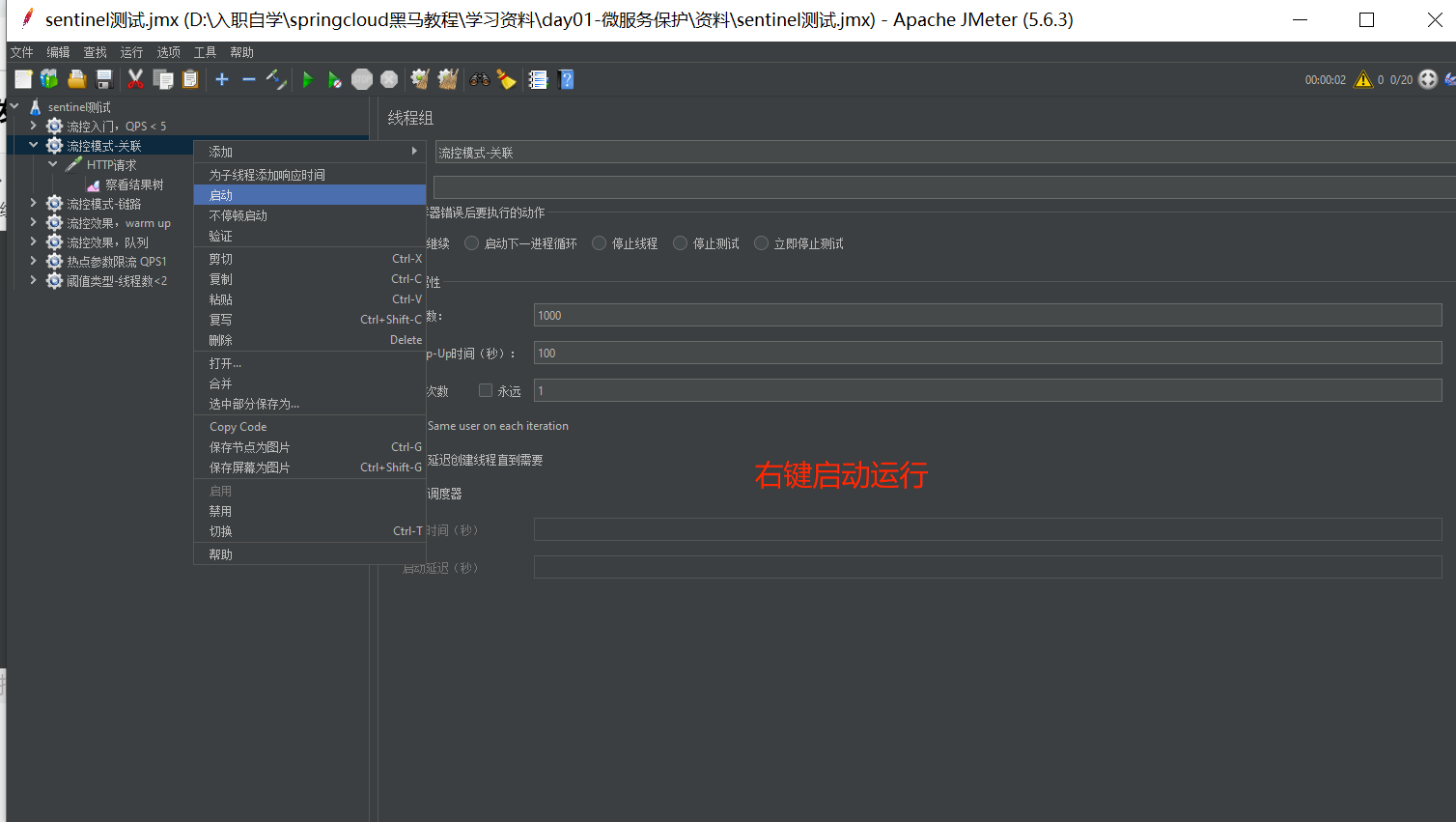The image size is (1456, 822).
Task: Click the loop count field showing 1
Action: [988, 390]
